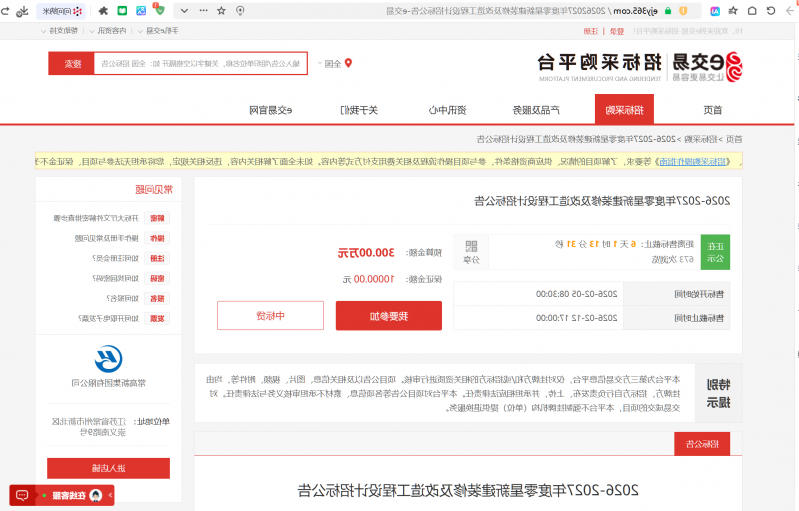This screenshot has width=799, height=511.
Task: Open the 全国 region selector dropdown
Action: click(x=329, y=64)
